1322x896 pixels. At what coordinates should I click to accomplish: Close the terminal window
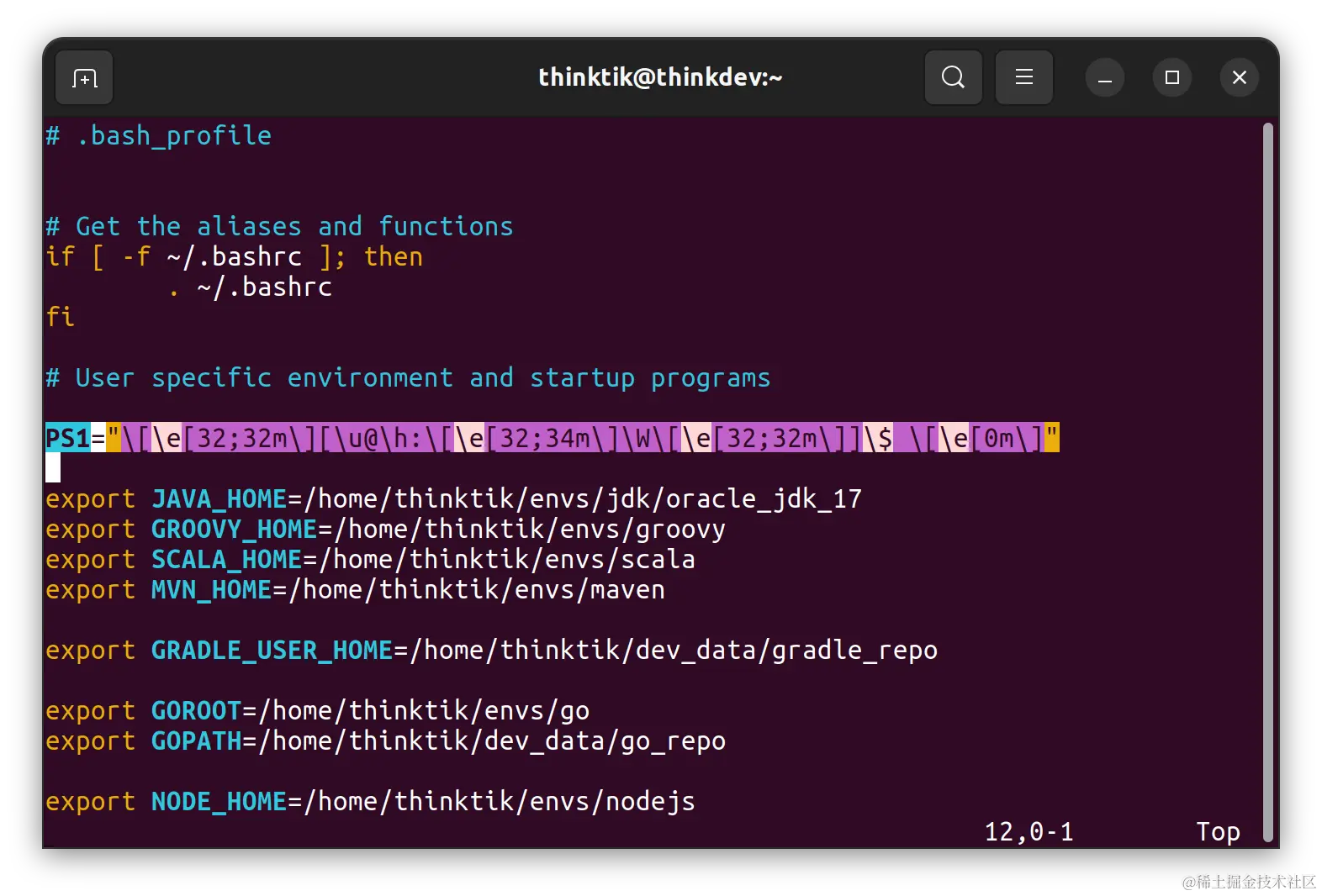point(1239,77)
